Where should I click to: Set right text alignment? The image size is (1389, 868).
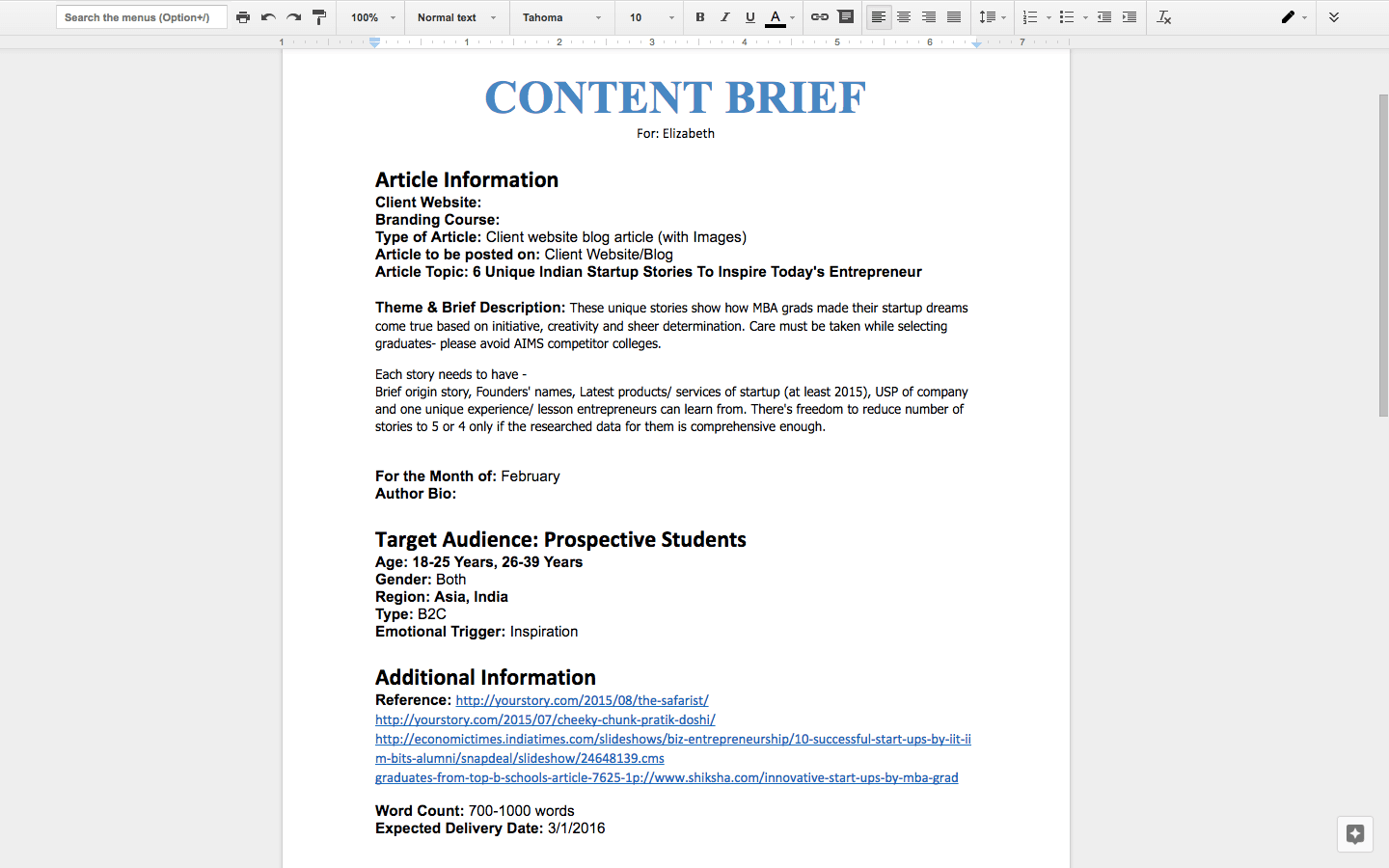[929, 17]
